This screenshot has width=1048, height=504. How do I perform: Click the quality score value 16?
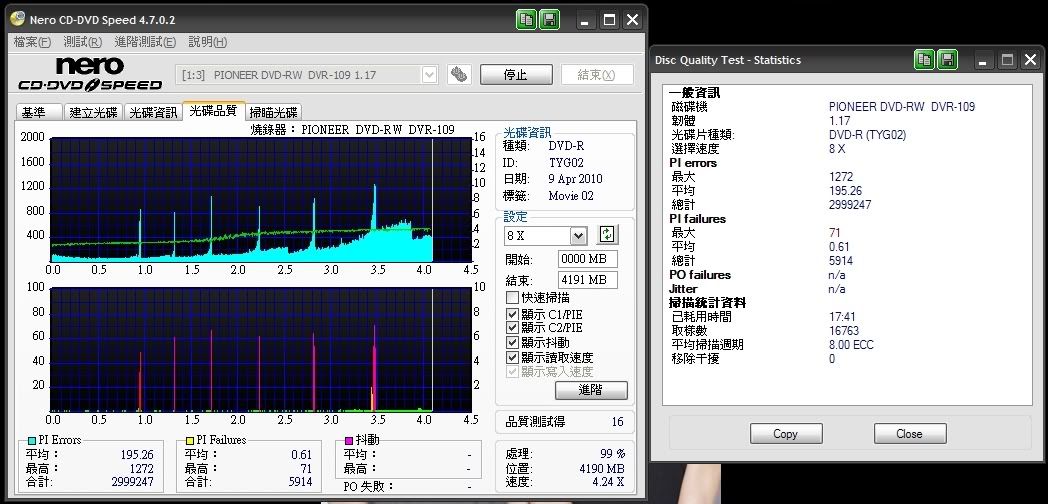pyautogui.click(x=618, y=422)
